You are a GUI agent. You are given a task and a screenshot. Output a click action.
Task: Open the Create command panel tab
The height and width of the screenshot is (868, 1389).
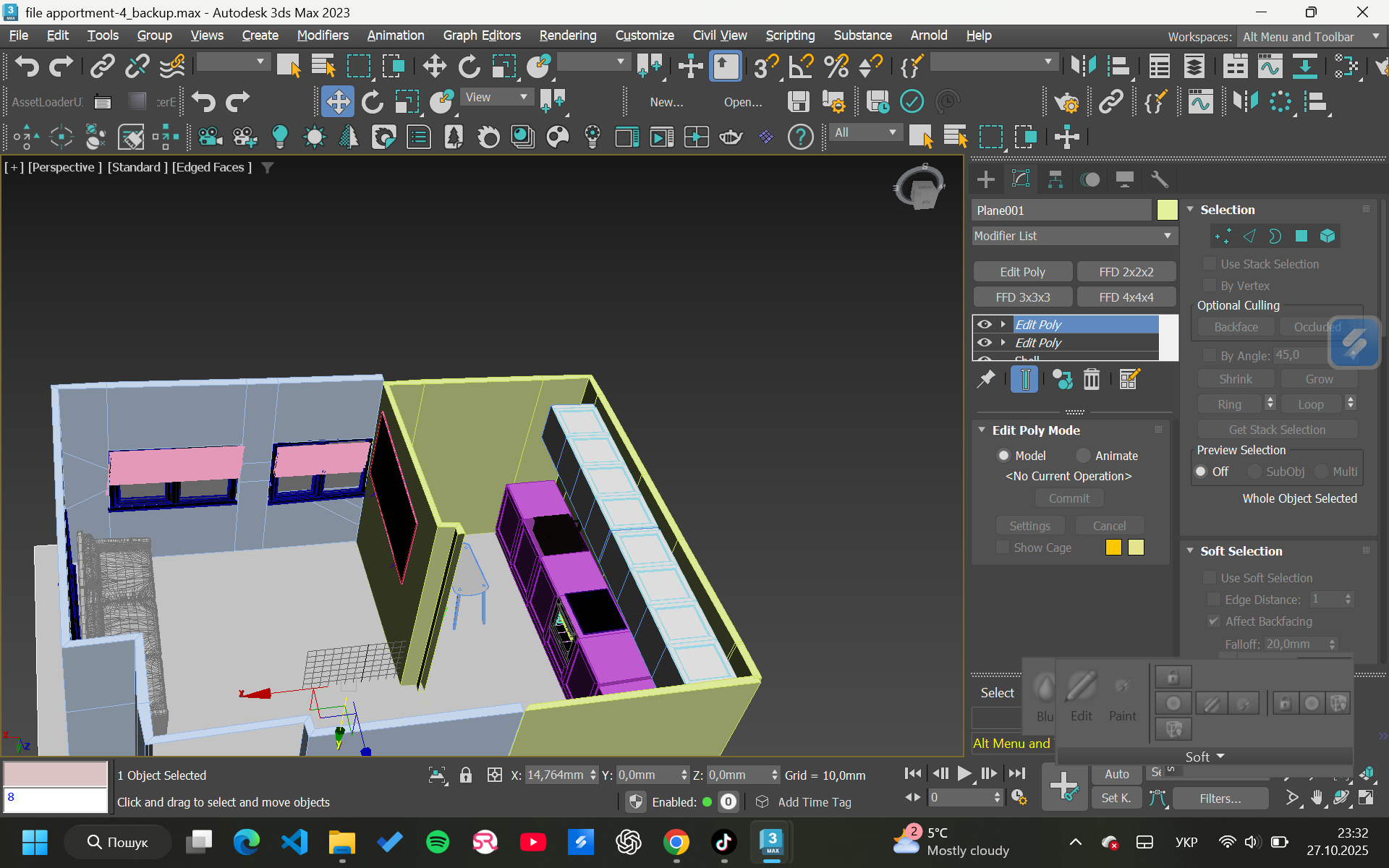(985, 179)
